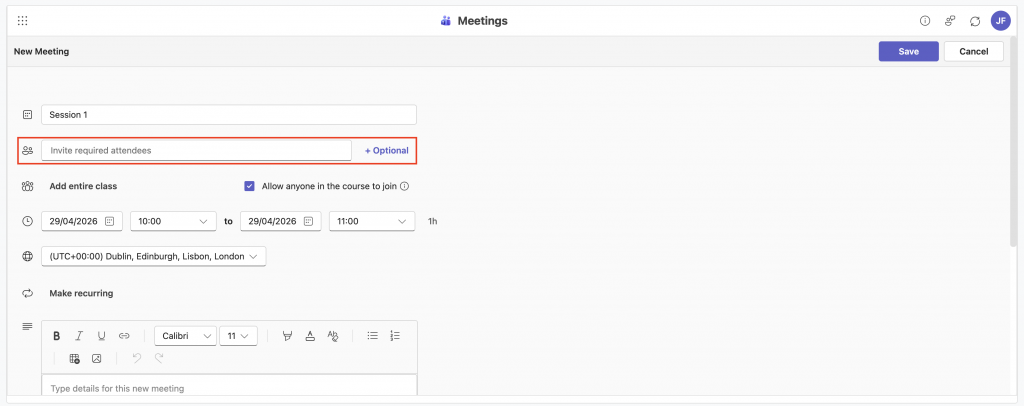Toggle italic formatting in editor

click(x=79, y=336)
